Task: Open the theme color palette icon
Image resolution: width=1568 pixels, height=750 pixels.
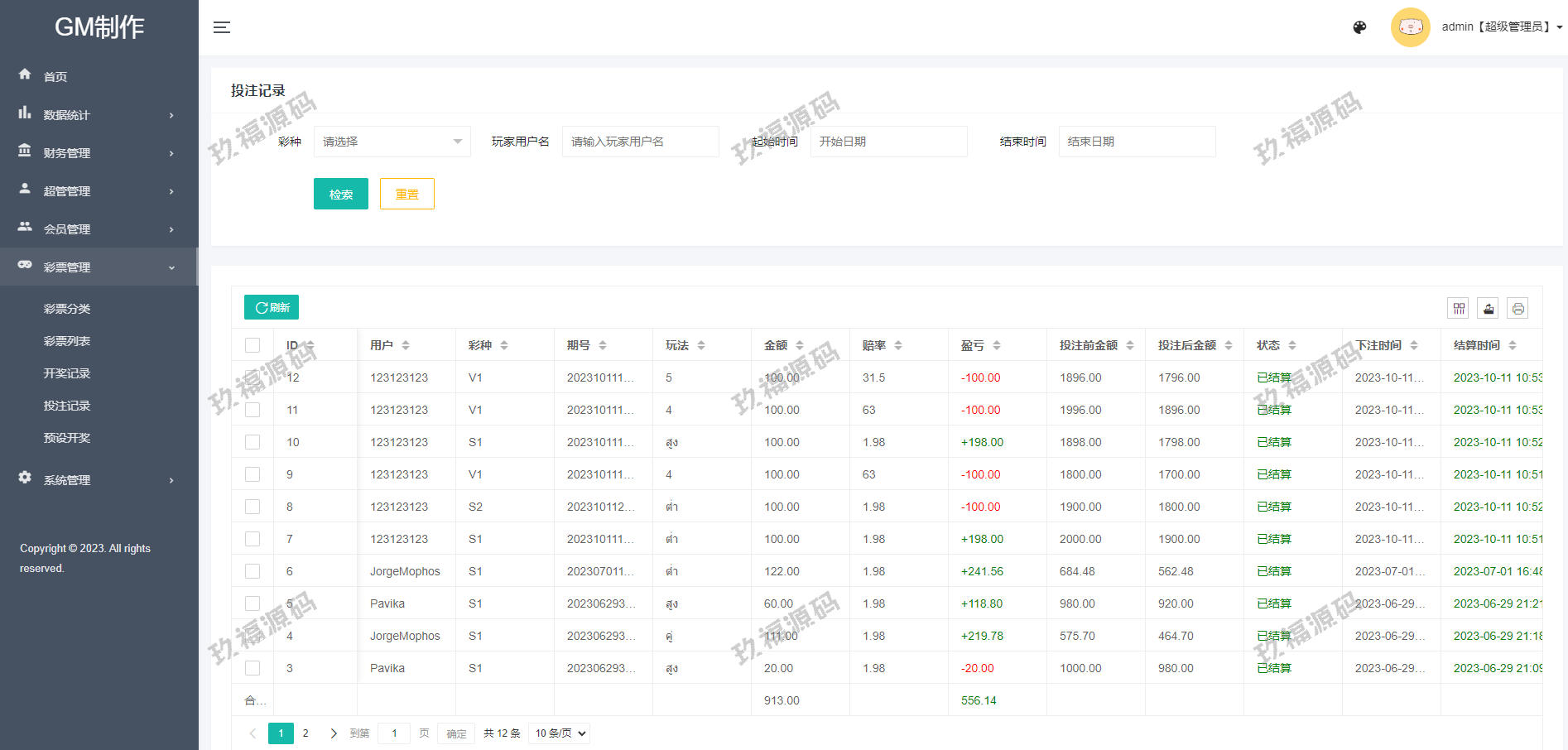Action: tap(1359, 27)
